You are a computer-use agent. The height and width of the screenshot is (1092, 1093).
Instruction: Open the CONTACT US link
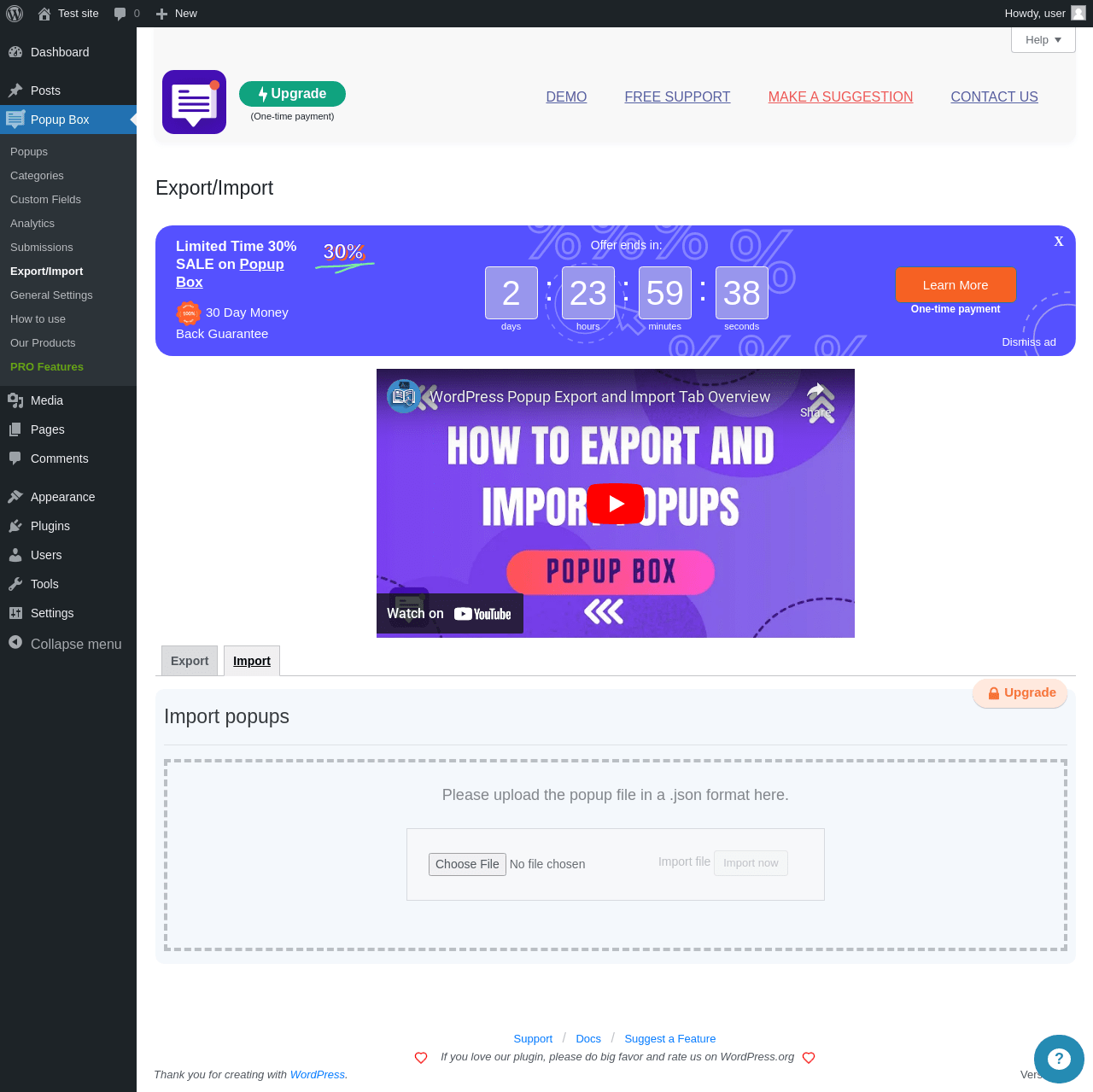pyautogui.click(x=994, y=97)
